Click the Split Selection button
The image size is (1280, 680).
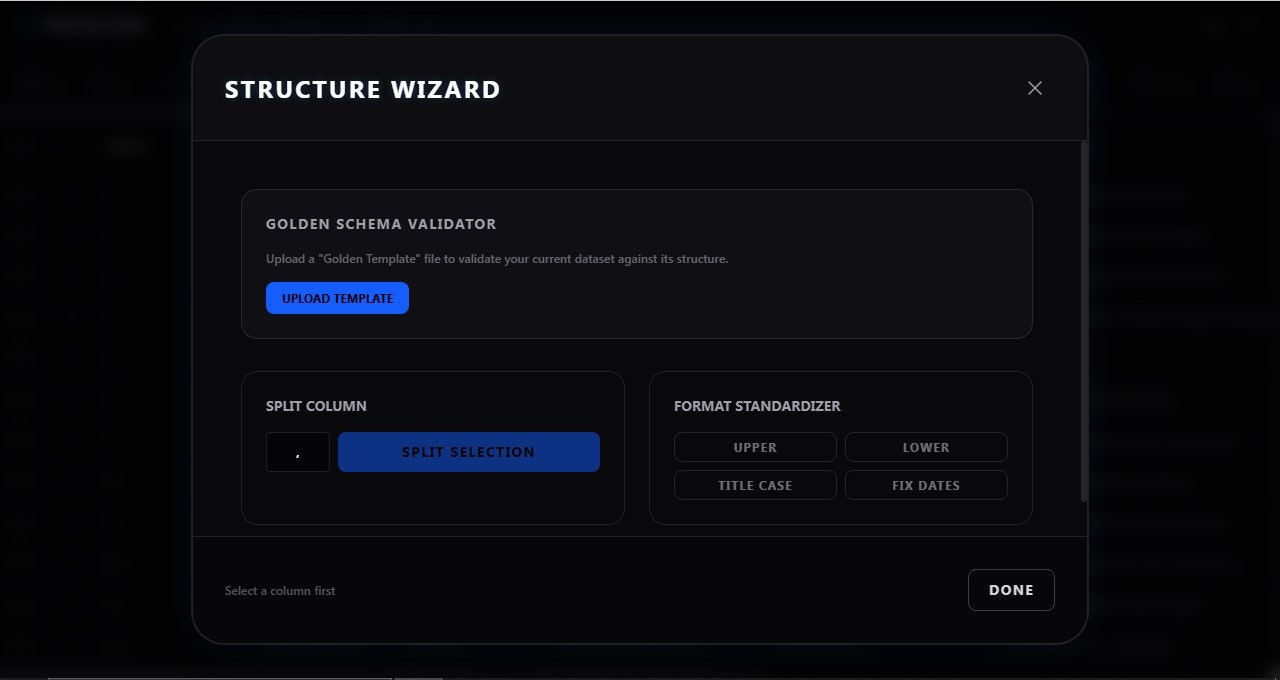tap(469, 452)
